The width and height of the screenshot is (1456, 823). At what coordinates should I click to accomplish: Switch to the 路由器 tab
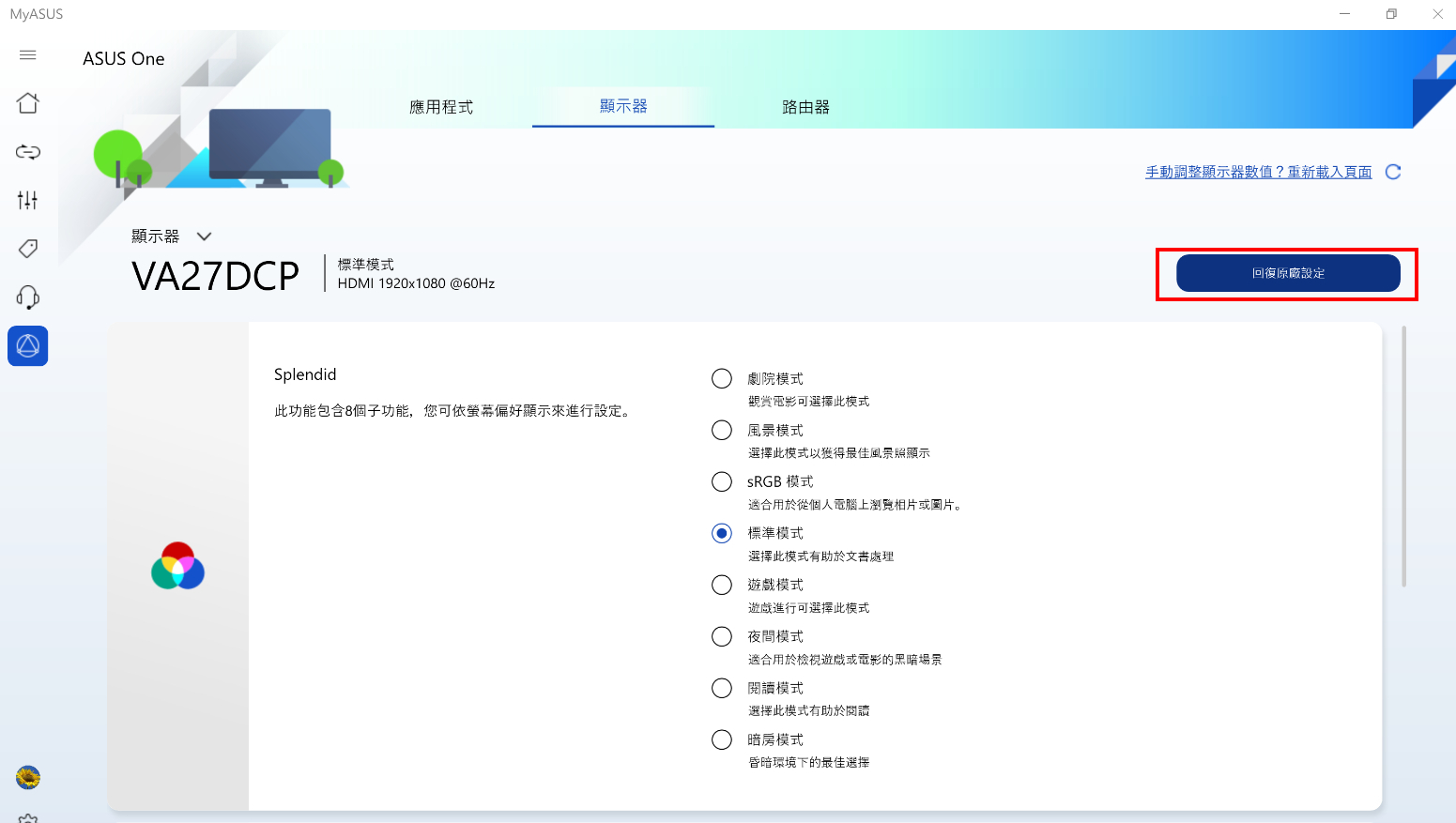pyautogui.click(x=805, y=107)
